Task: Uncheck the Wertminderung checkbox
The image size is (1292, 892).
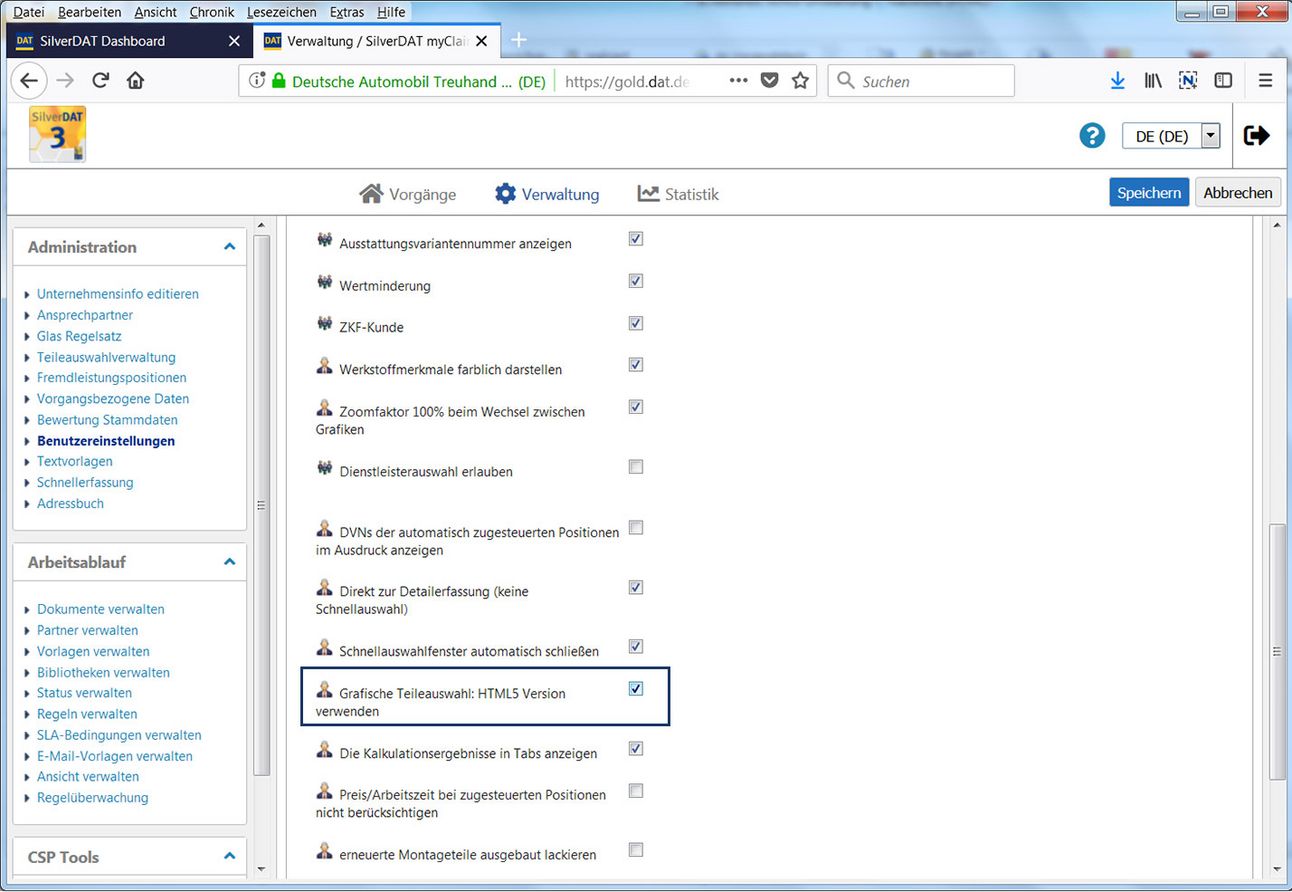Action: point(635,281)
